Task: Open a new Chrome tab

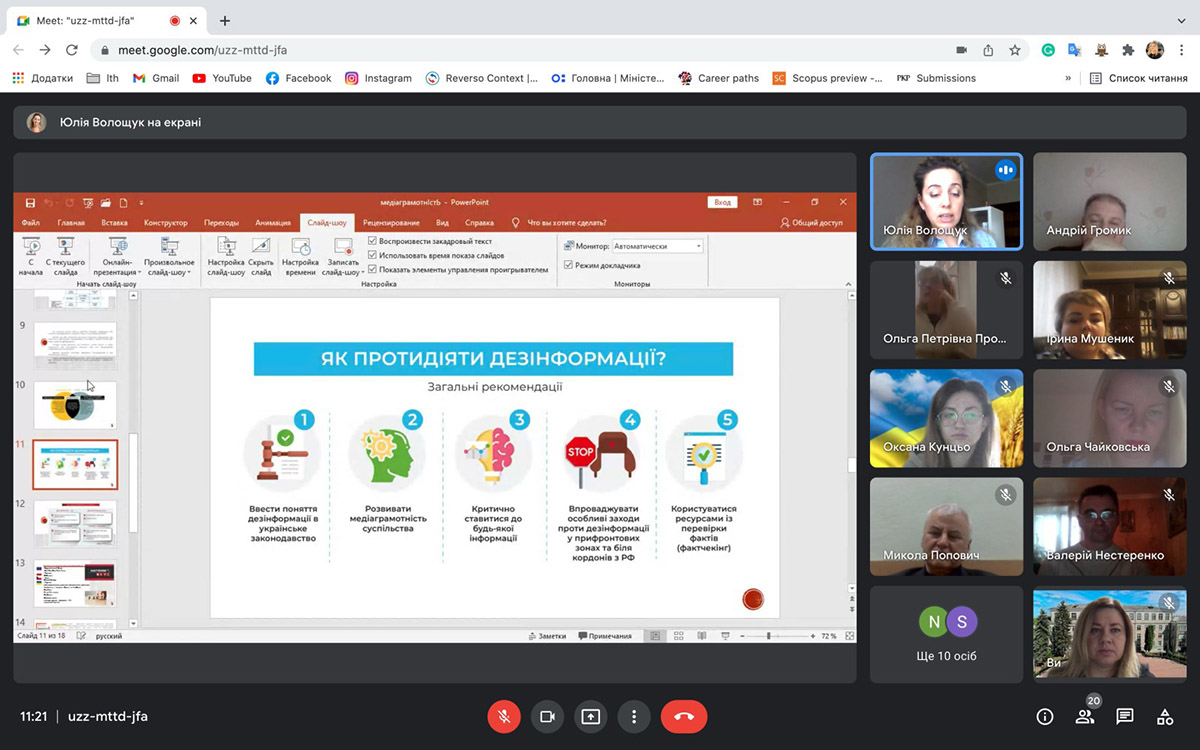Action: coord(225,20)
